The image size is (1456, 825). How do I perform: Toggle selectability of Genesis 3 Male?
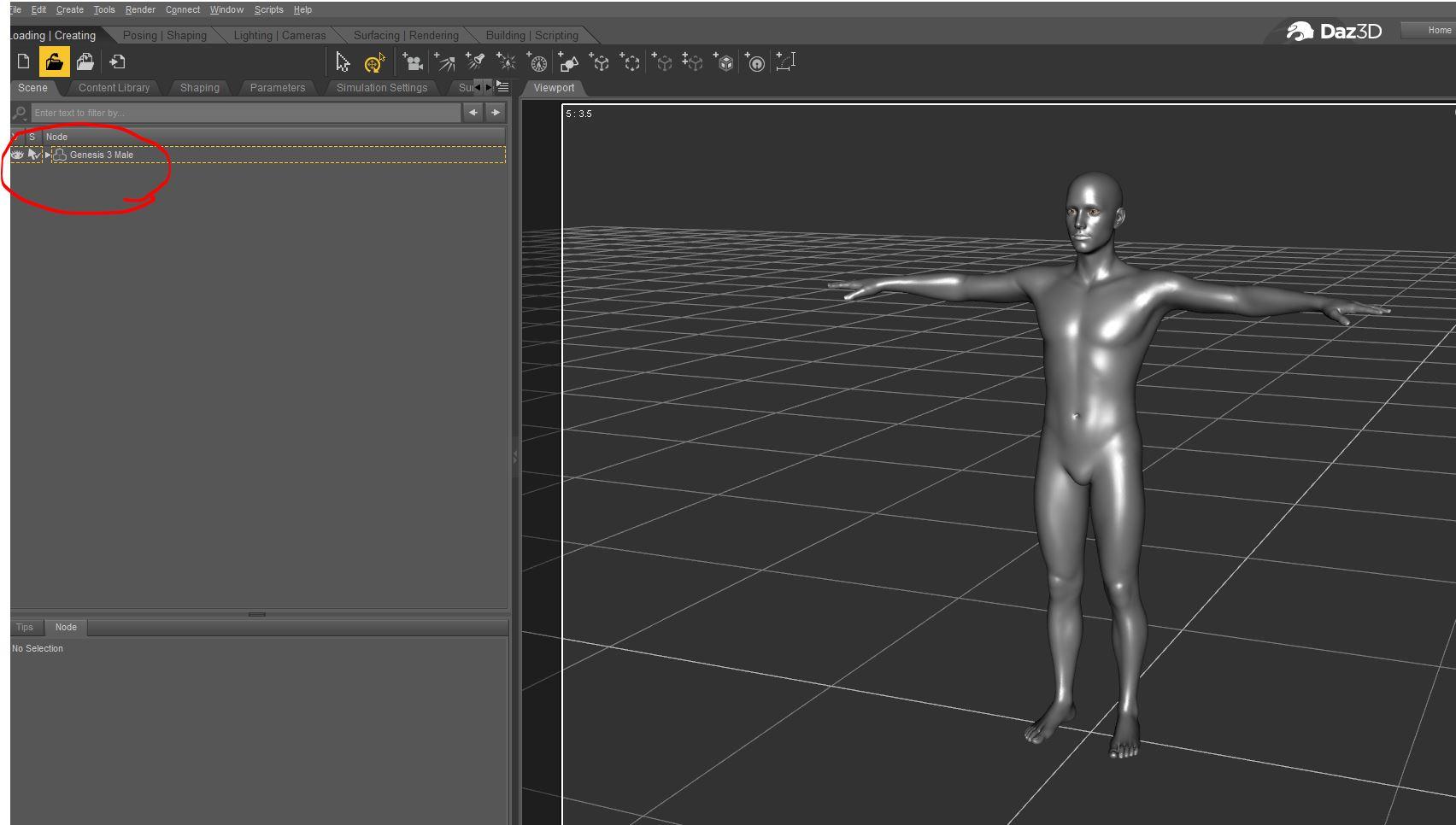[x=33, y=155]
